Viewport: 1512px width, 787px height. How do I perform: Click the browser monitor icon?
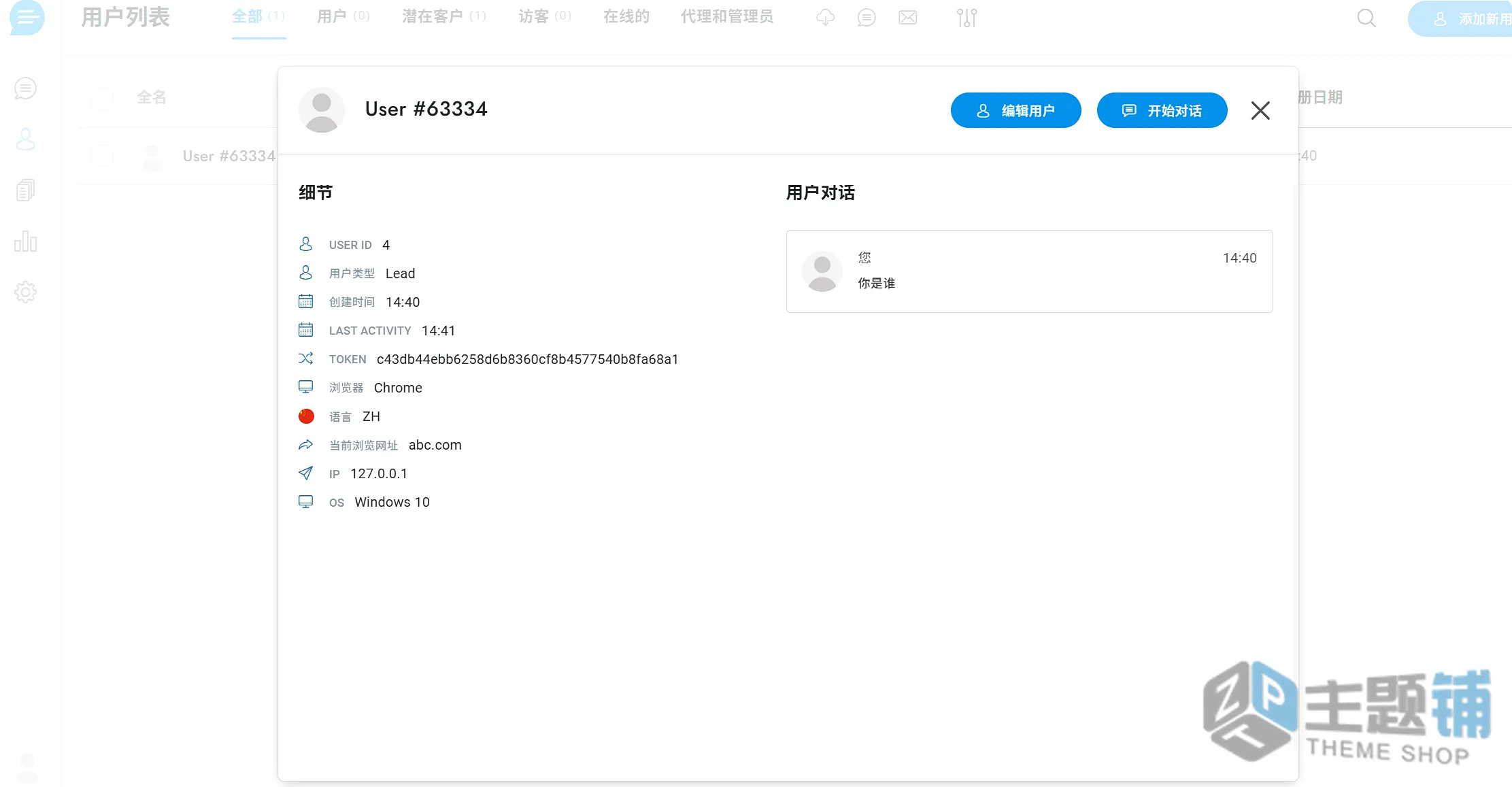click(x=306, y=387)
